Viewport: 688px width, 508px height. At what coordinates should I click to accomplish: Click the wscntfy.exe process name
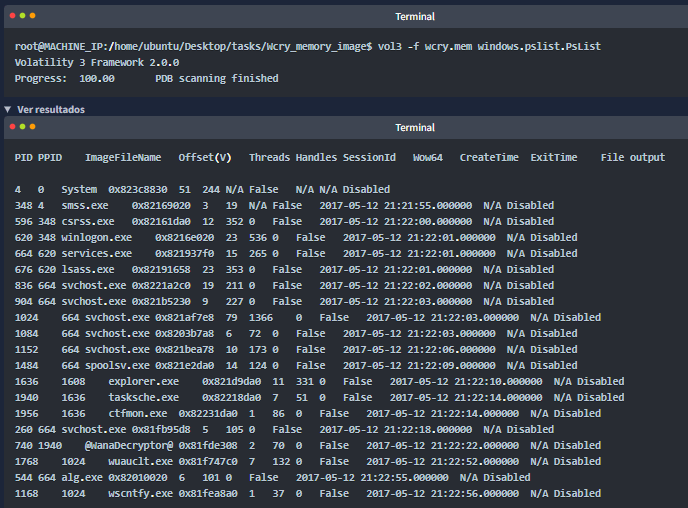pos(140,494)
